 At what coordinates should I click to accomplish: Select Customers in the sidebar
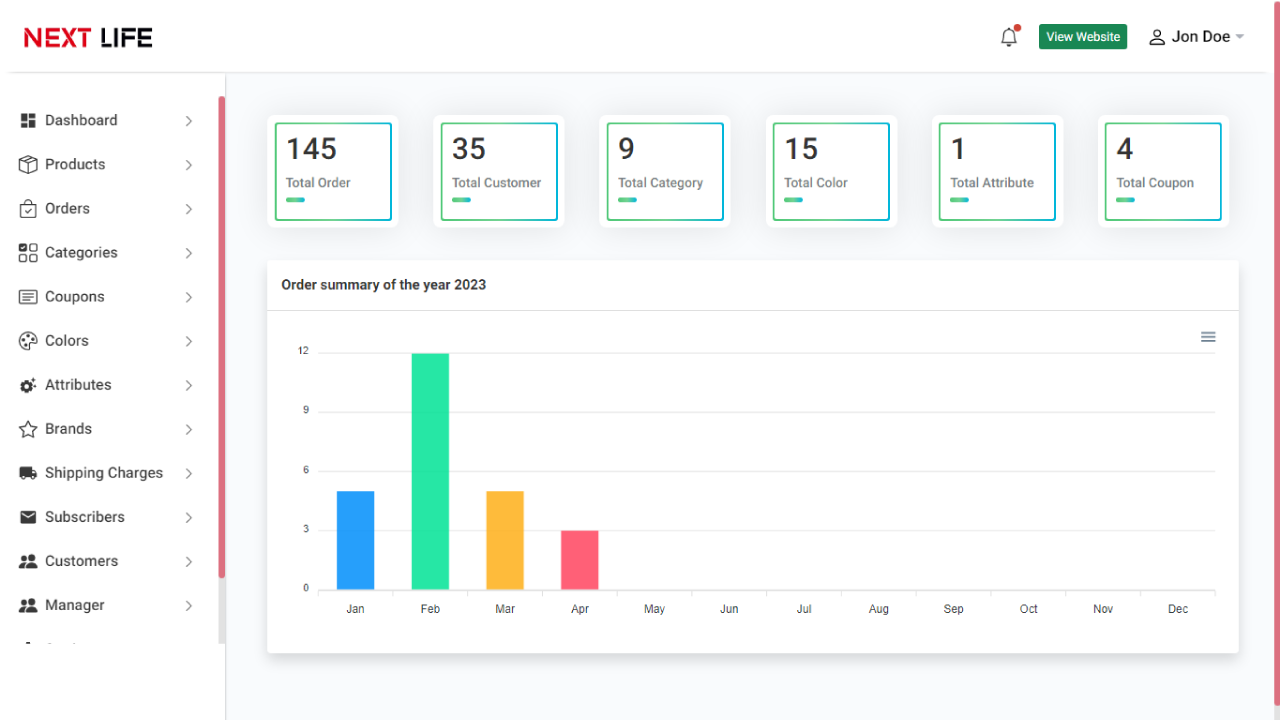pyautogui.click(x=107, y=561)
